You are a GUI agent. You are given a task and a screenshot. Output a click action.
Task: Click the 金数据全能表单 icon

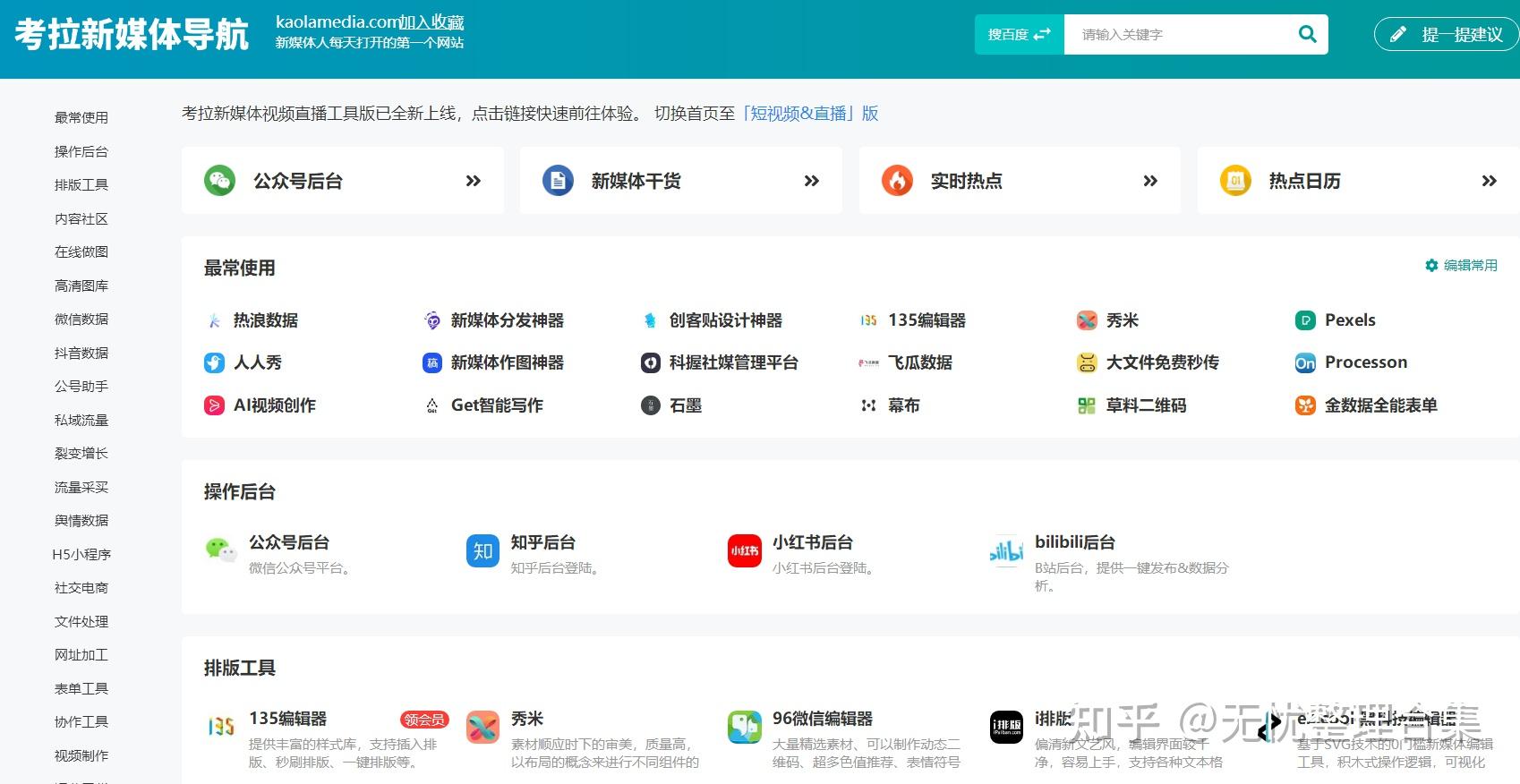click(1305, 405)
